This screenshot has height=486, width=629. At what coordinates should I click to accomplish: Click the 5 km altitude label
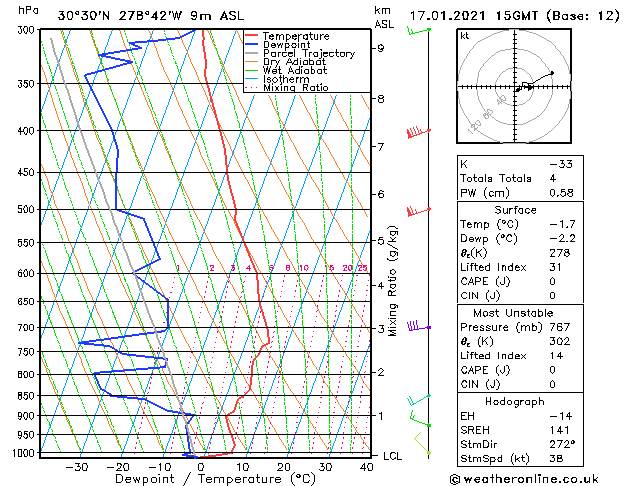380,241
